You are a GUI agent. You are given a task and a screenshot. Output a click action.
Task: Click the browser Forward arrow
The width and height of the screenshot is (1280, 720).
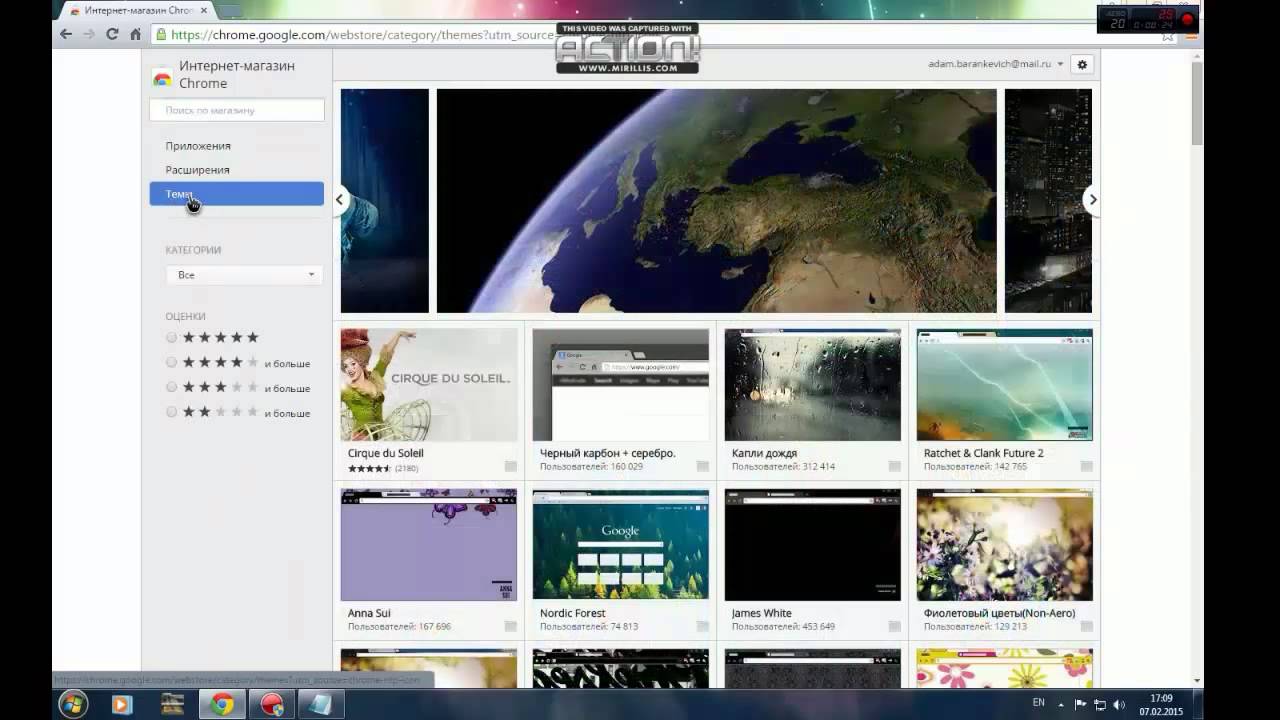[x=89, y=34]
